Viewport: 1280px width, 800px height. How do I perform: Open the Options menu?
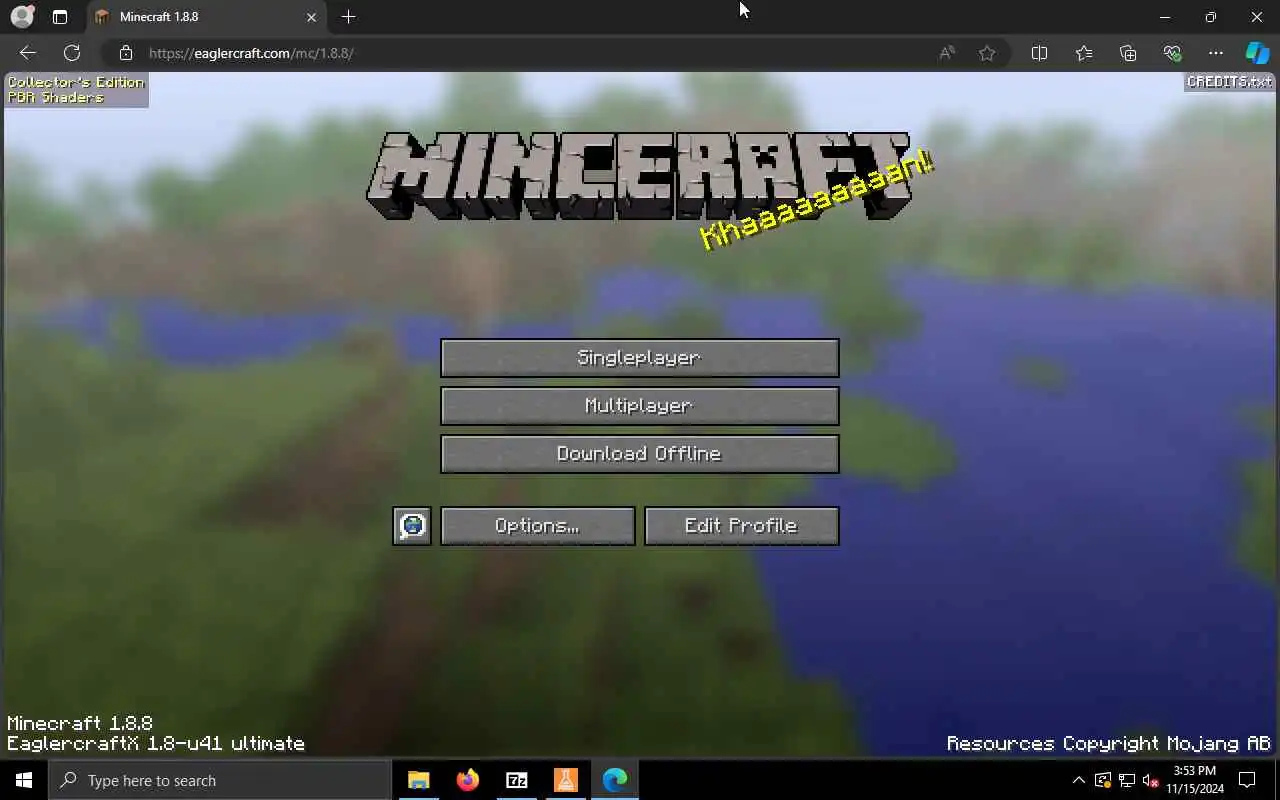point(537,526)
